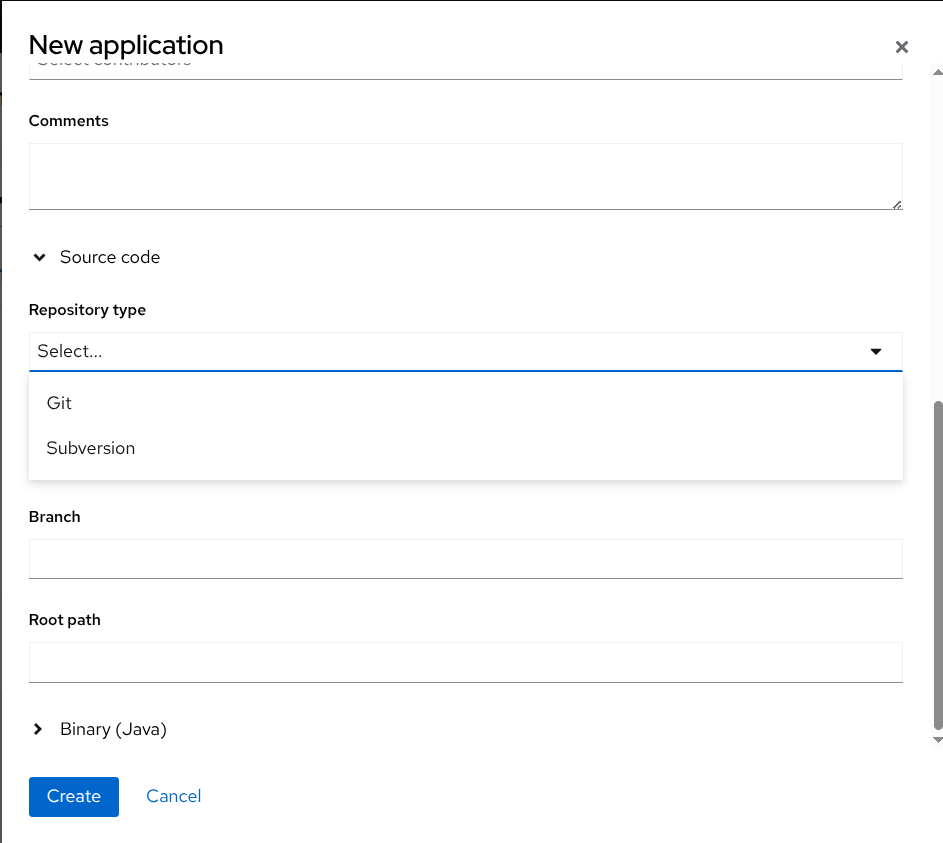
Task: Click the Source code section label
Action: coord(110,258)
